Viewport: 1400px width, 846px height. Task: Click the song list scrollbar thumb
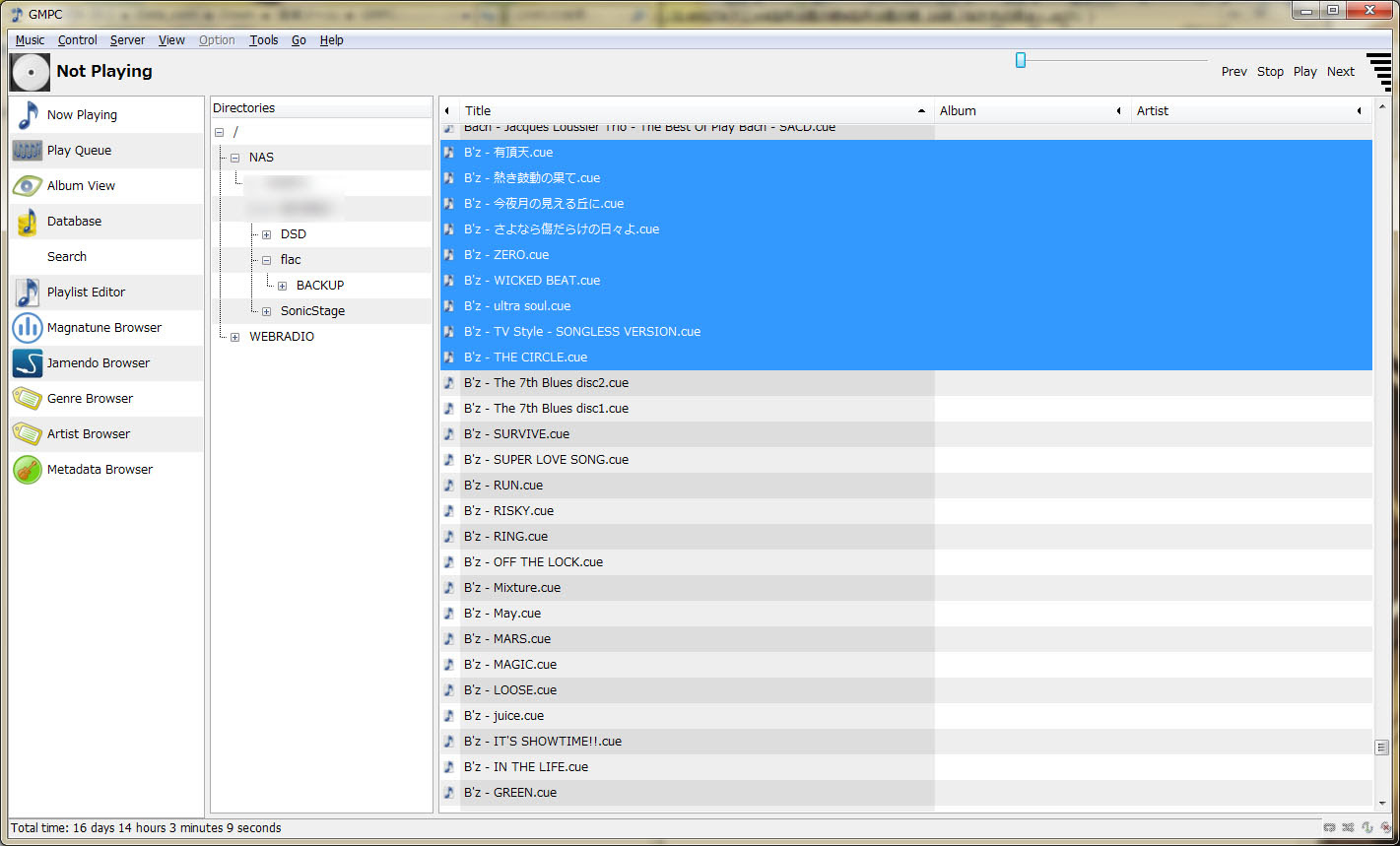1381,748
